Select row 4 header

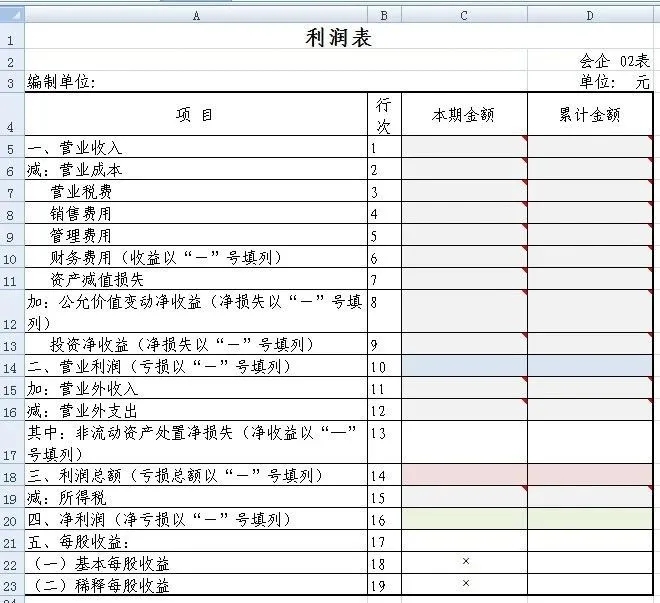coord(12,114)
